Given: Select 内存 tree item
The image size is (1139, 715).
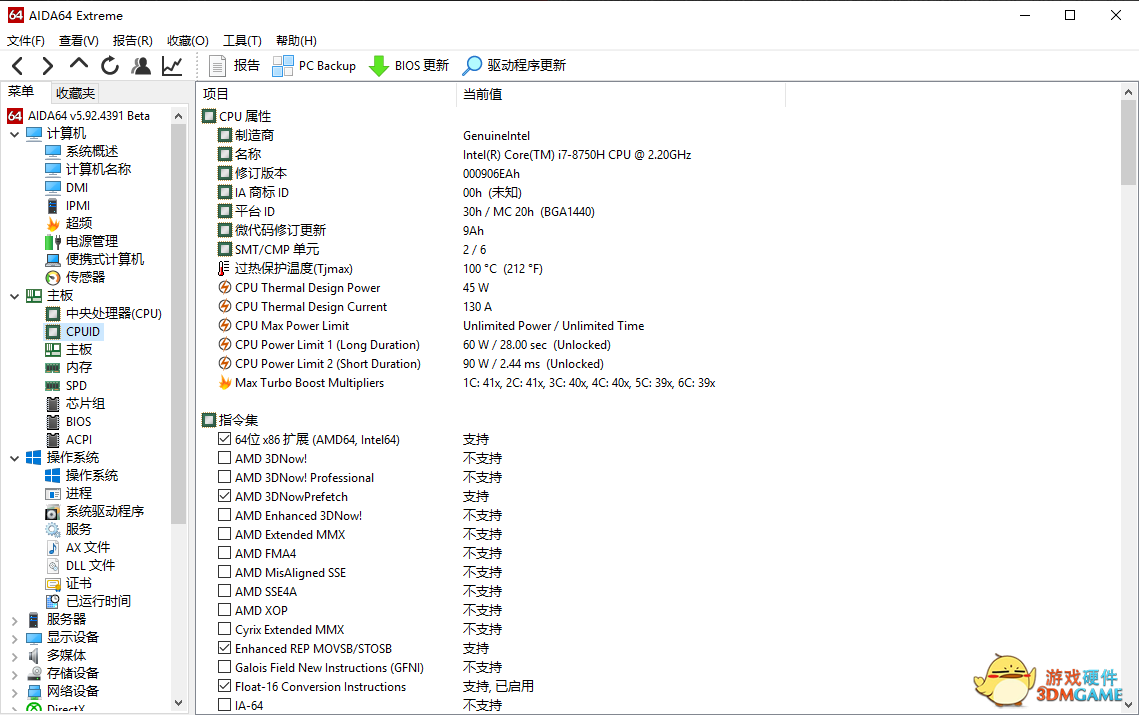Looking at the screenshot, I should (x=78, y=368).
